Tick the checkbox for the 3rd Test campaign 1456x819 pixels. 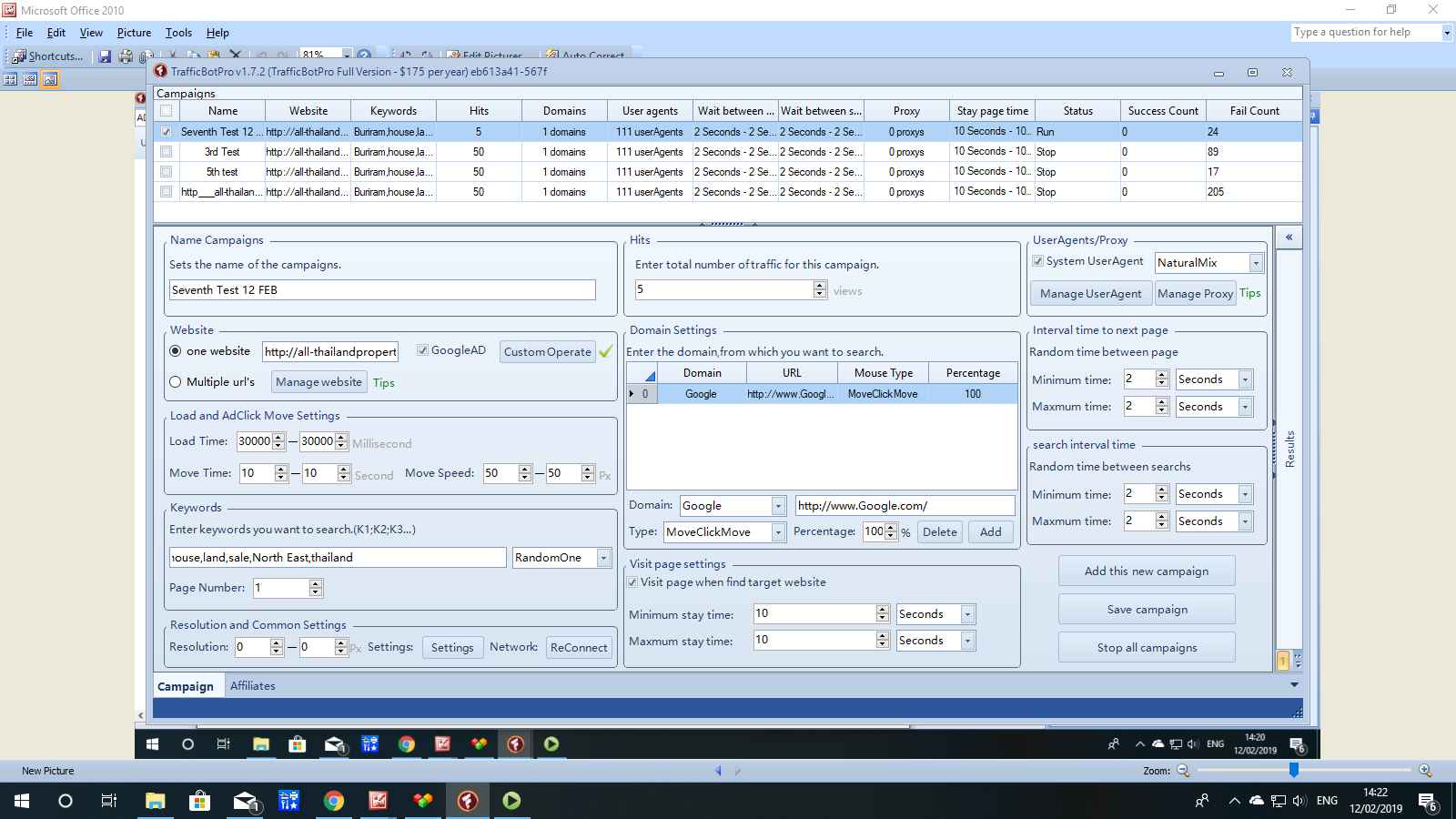point(166,152)
